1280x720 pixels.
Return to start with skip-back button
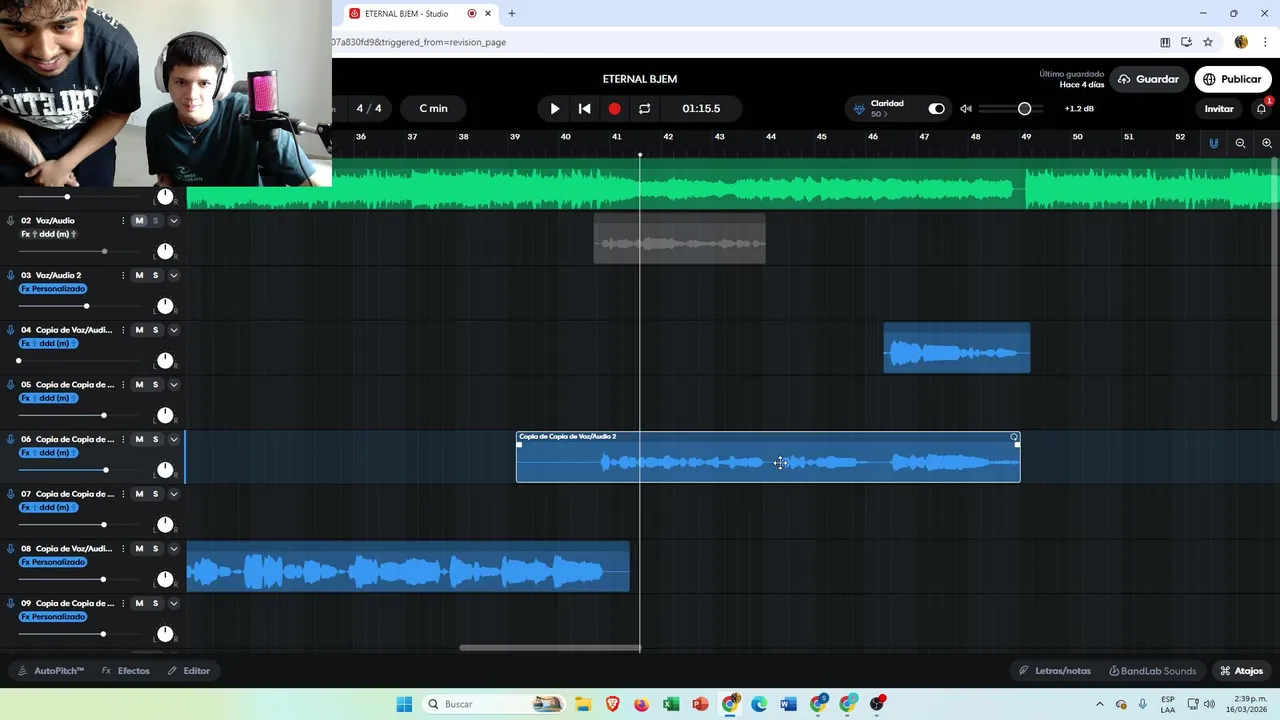pyautogui.click(x=585, y=108)
